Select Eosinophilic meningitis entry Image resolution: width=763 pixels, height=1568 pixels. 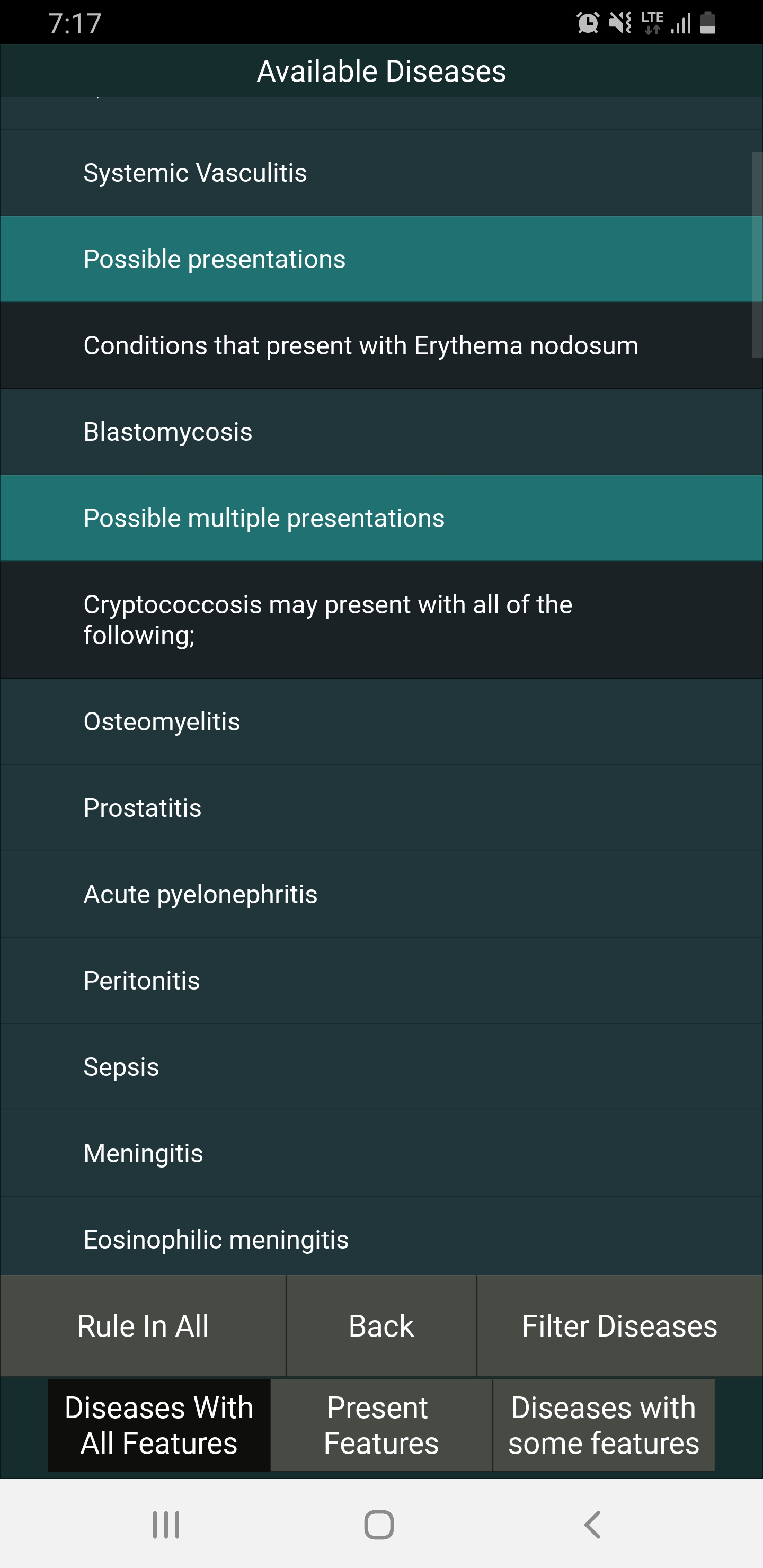[x=216, y=1240]
